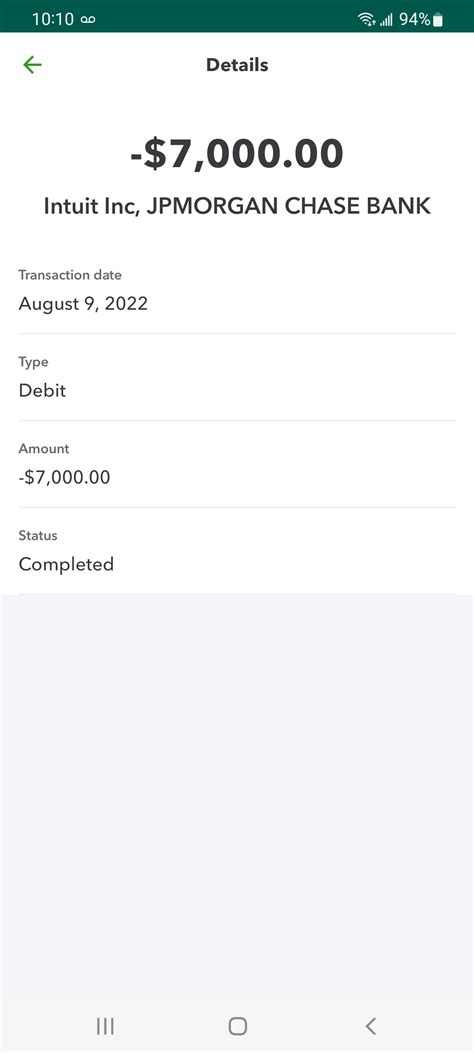Tap the Android back chevron
Screen dimensions: 474x1053
(x=371, y=1025)
